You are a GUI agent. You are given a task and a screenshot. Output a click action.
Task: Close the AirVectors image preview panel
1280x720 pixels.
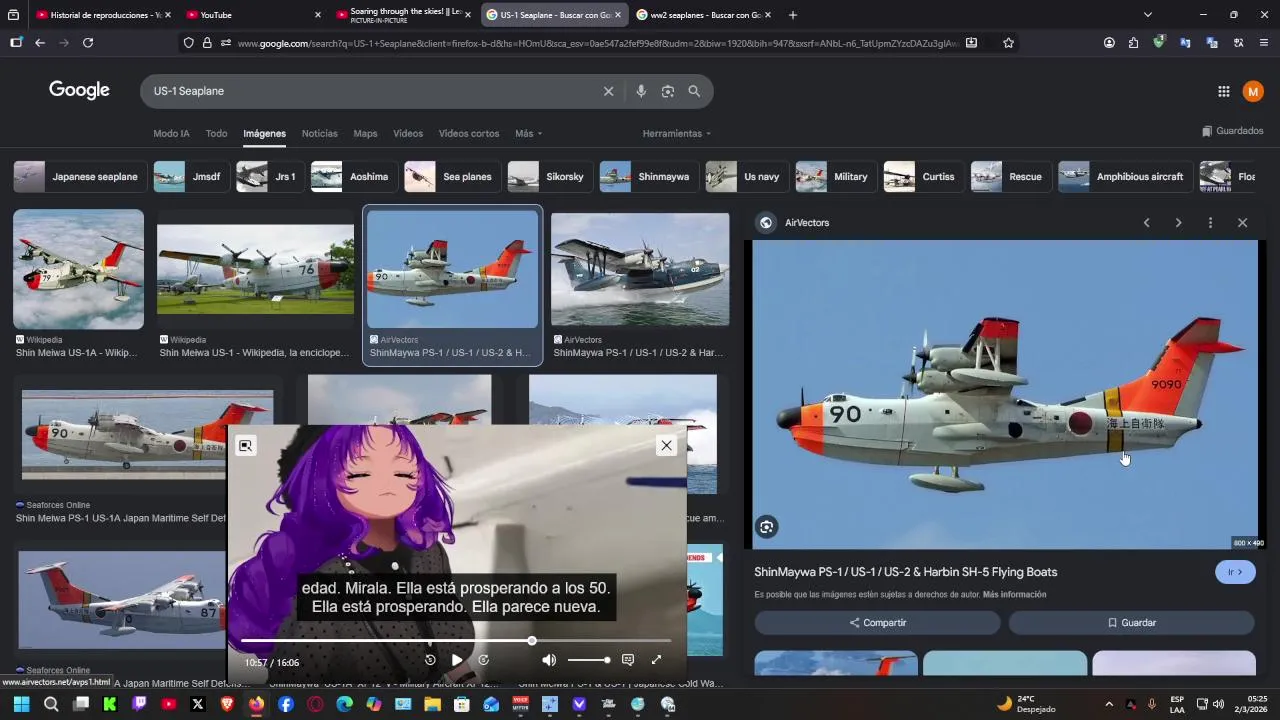1242,223
